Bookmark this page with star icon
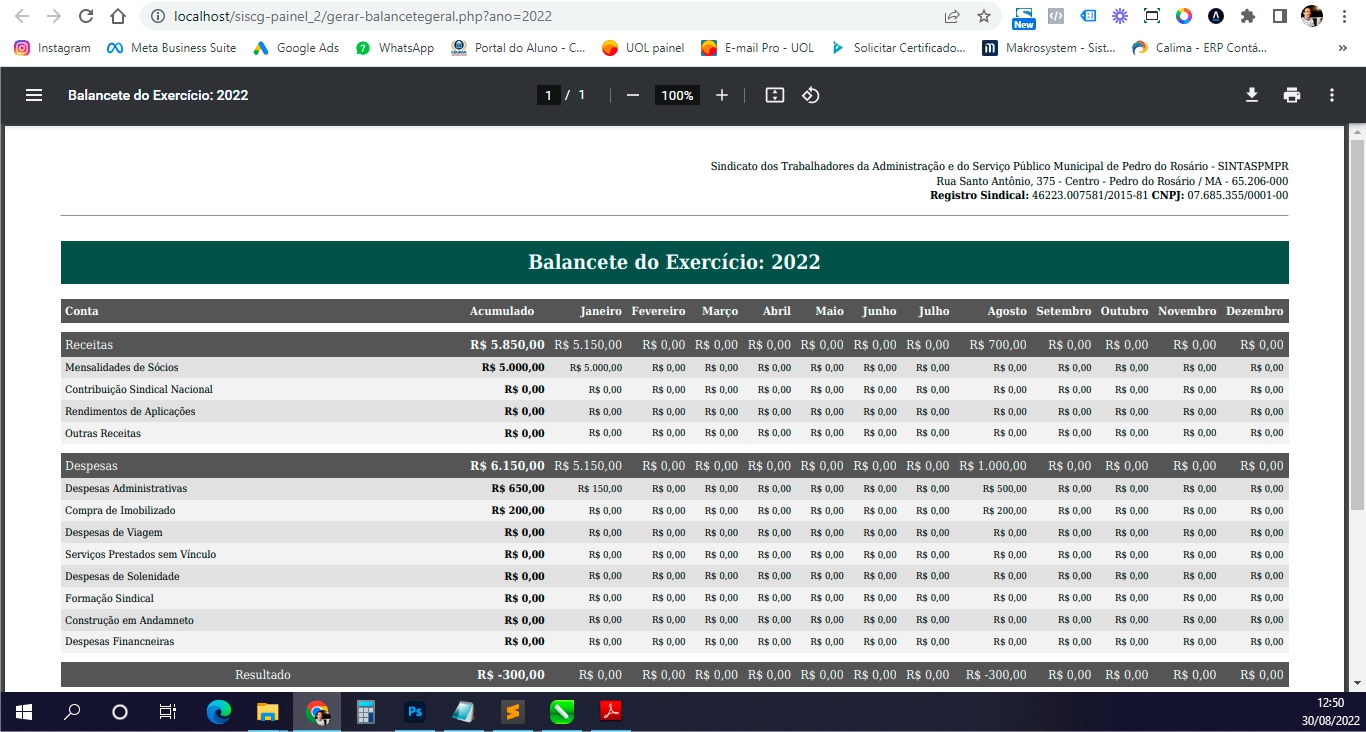The height and width of the screenshot is (732, 1366). (984, 16)
